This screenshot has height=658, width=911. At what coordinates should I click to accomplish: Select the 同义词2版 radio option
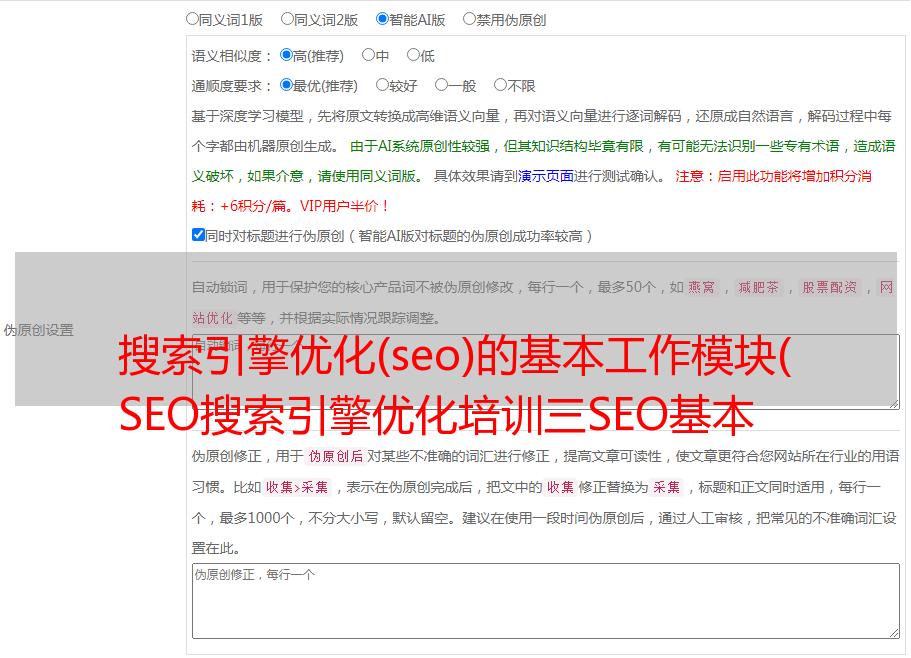coord(287,19)
